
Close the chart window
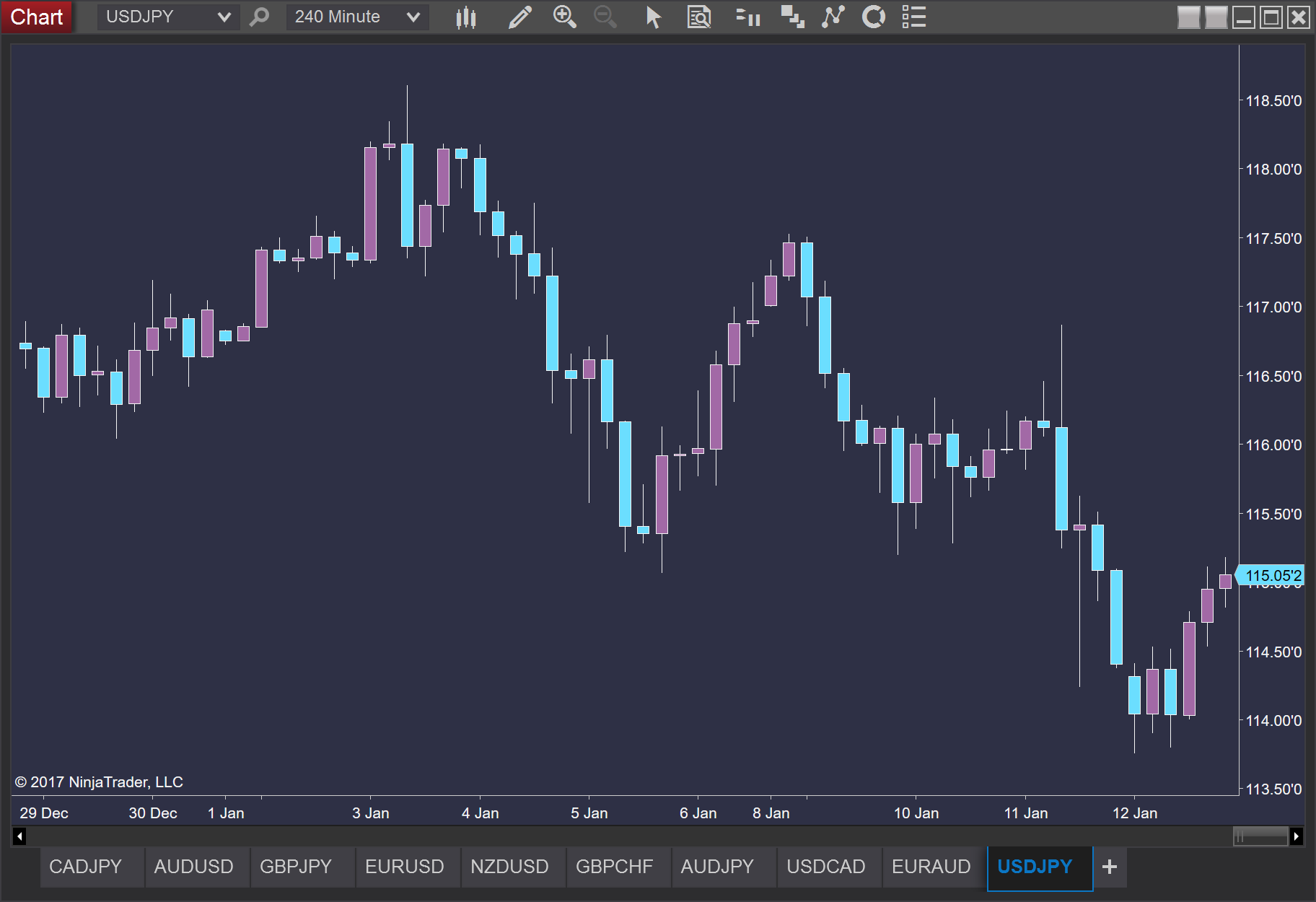pos(1298,17)
